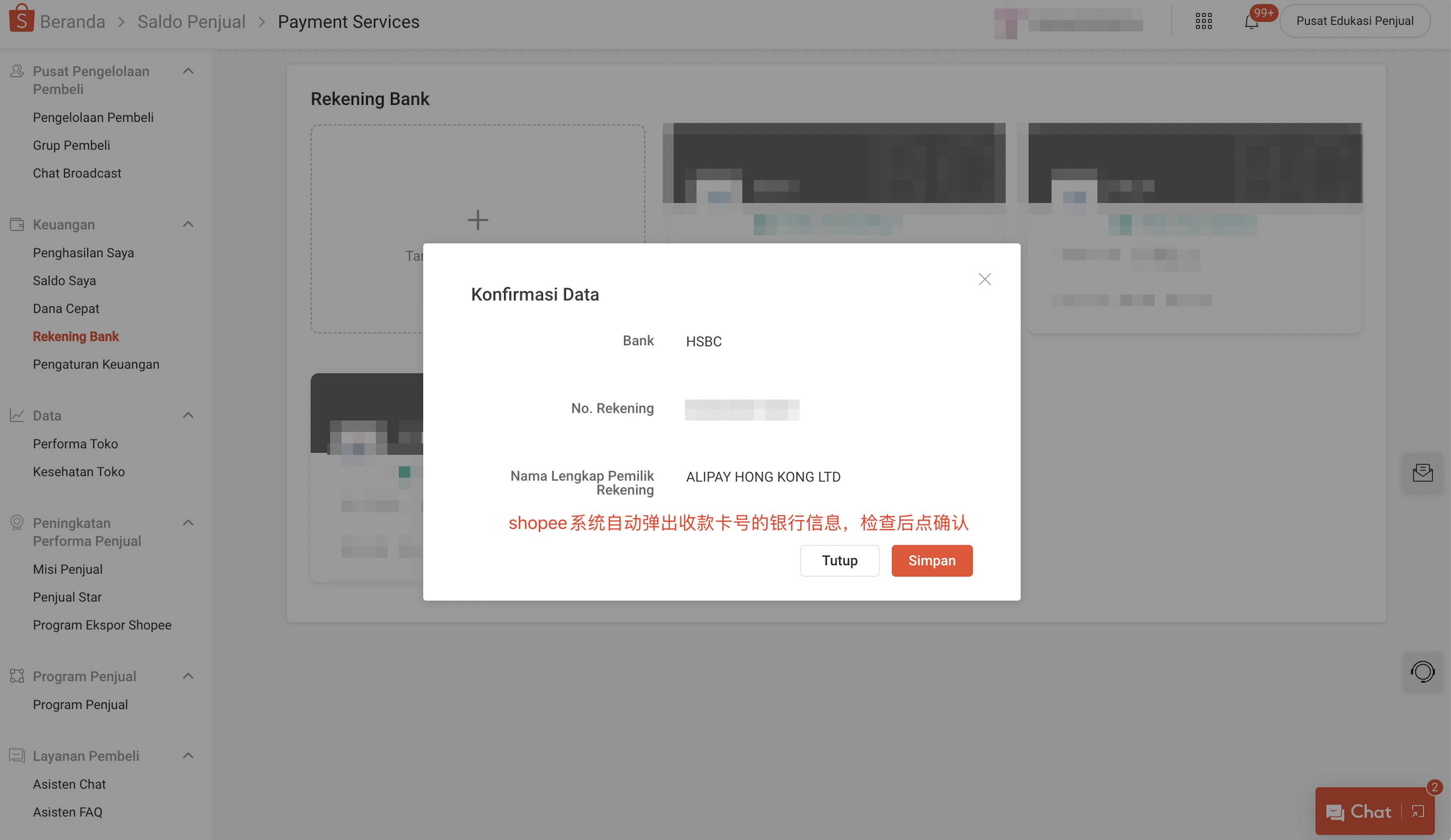Click the Data chart icon in sidebar
This screenshot has height=840, width=1451.
(x=16, y=415)
